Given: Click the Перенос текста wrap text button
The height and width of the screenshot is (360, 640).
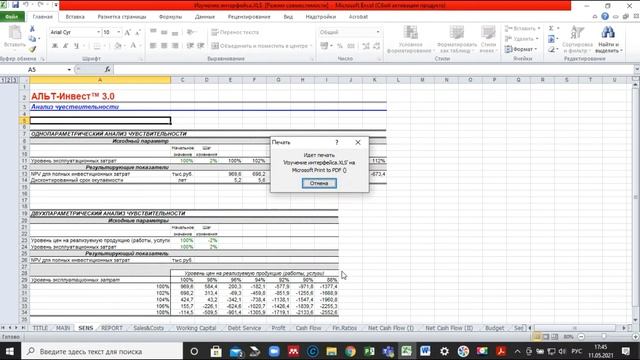Looking at the screenshot, I should pos(236,32).
